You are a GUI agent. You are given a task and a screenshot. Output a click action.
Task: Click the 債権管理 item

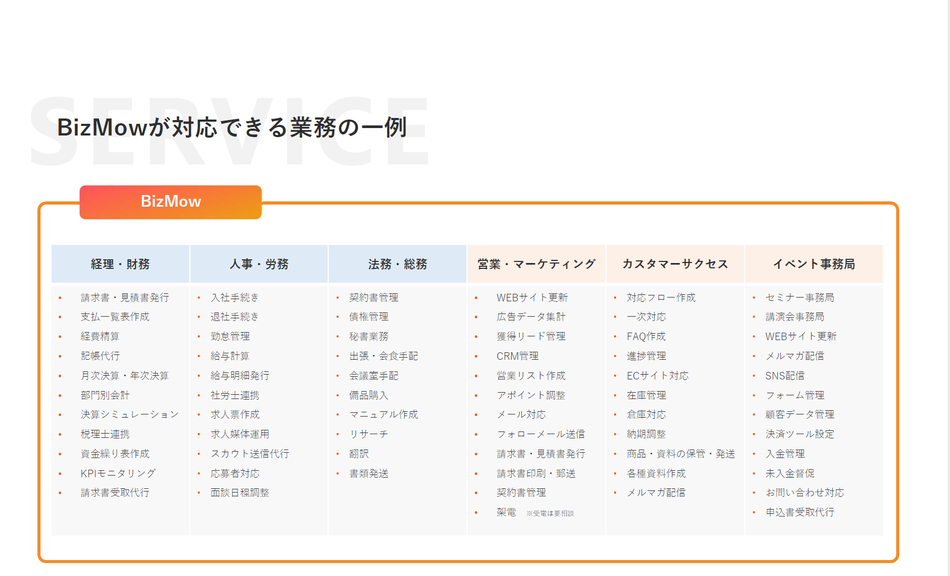tap(369, 317)
